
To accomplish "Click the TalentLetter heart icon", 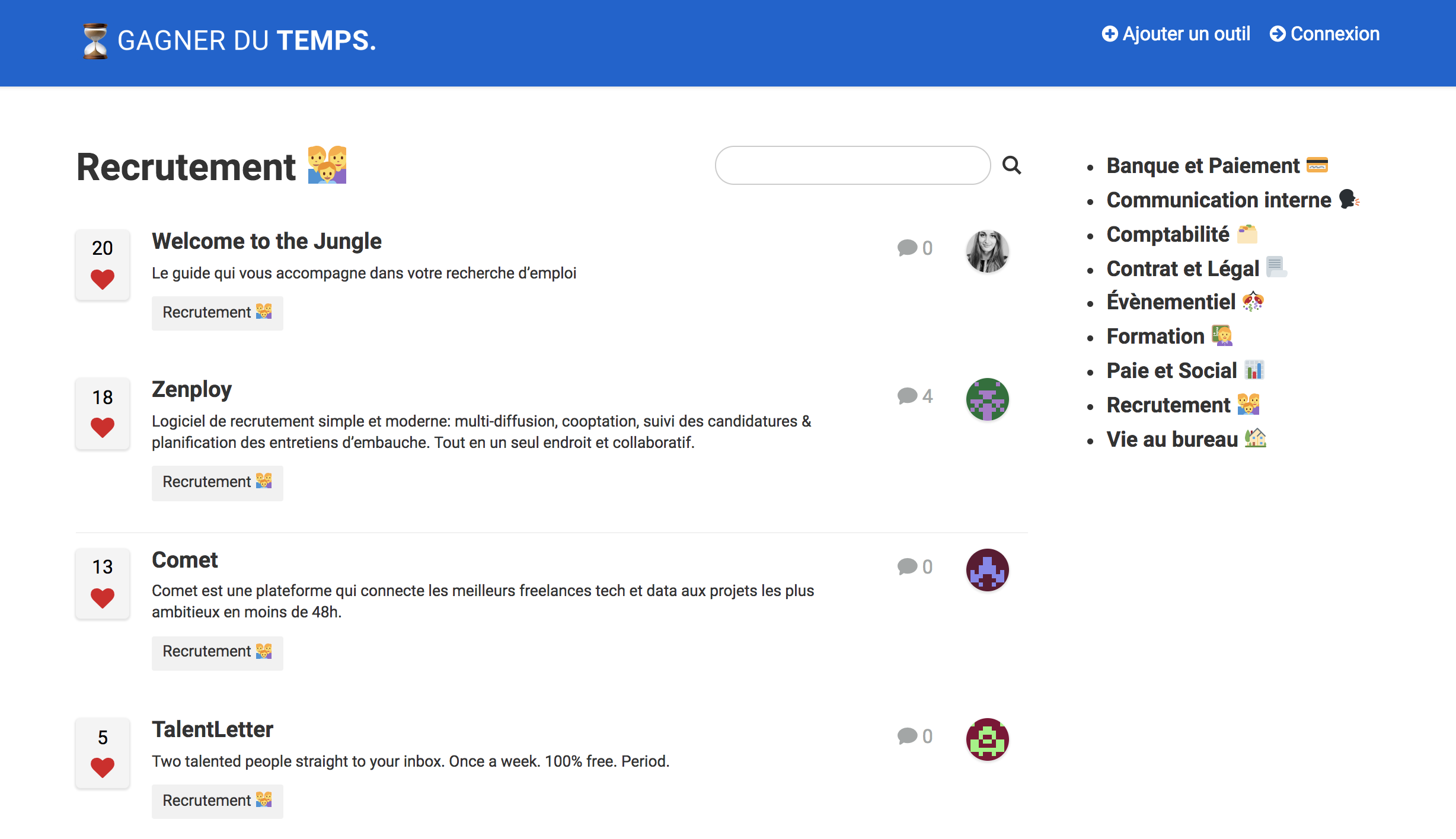I will [103, 767].
